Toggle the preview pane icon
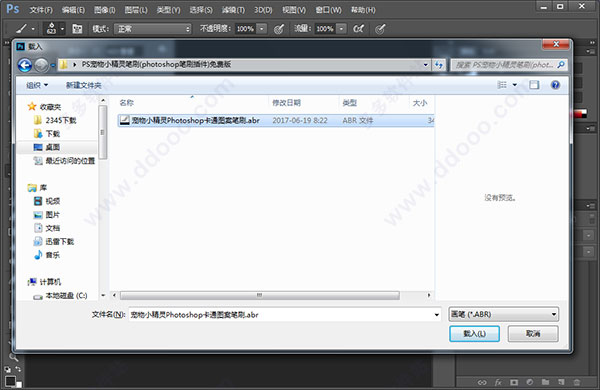Image resolution: width=600 pixels, height=390 pixels. (534, 85)
